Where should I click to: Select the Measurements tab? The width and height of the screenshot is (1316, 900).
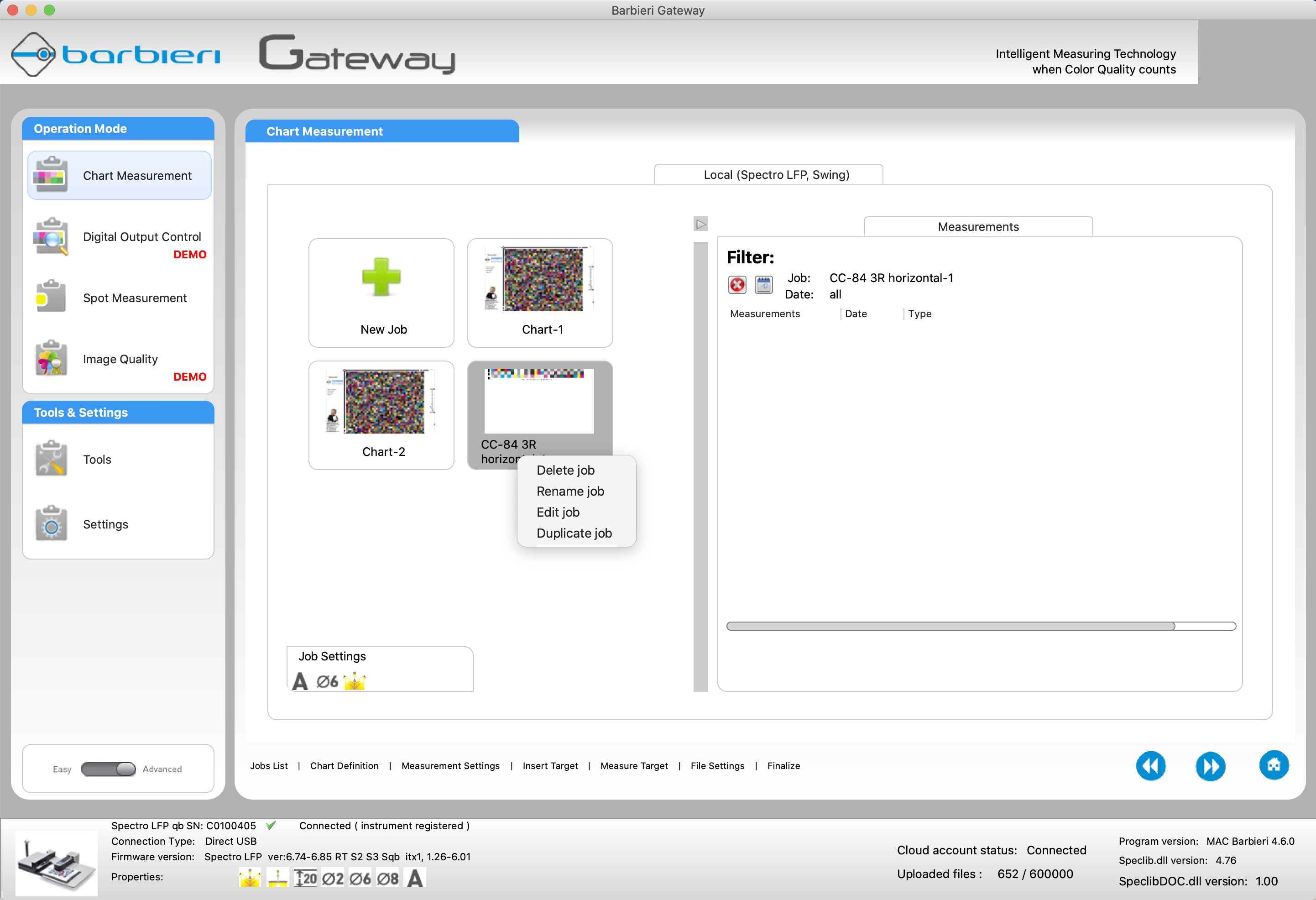pyautogui.click(x=978, y=226)
